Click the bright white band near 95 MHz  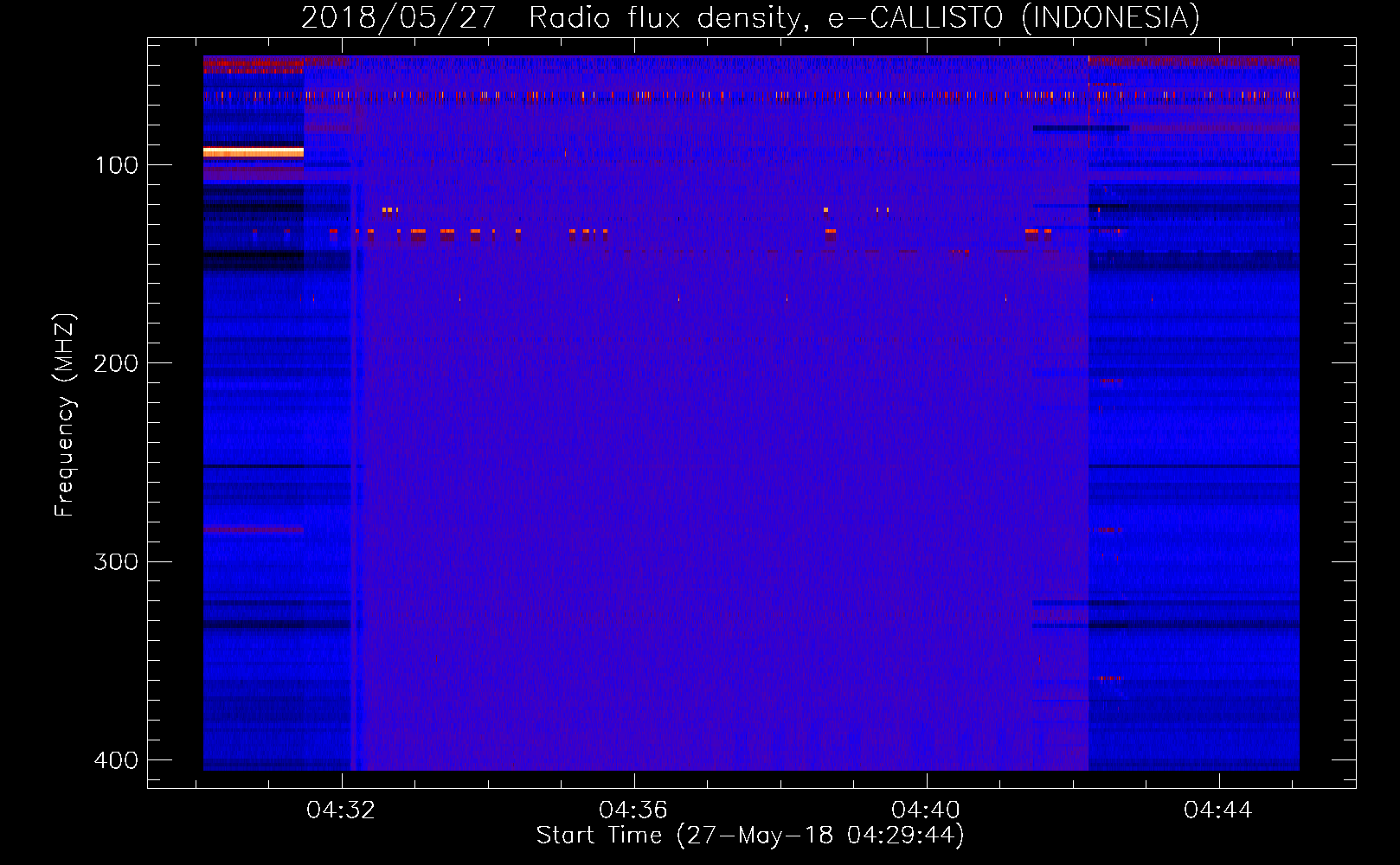coord(254,152)
